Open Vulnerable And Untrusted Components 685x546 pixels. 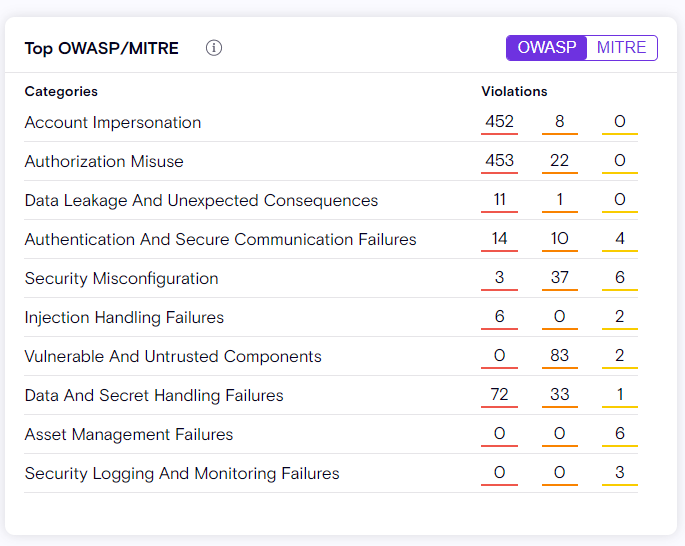pos(173,357)
